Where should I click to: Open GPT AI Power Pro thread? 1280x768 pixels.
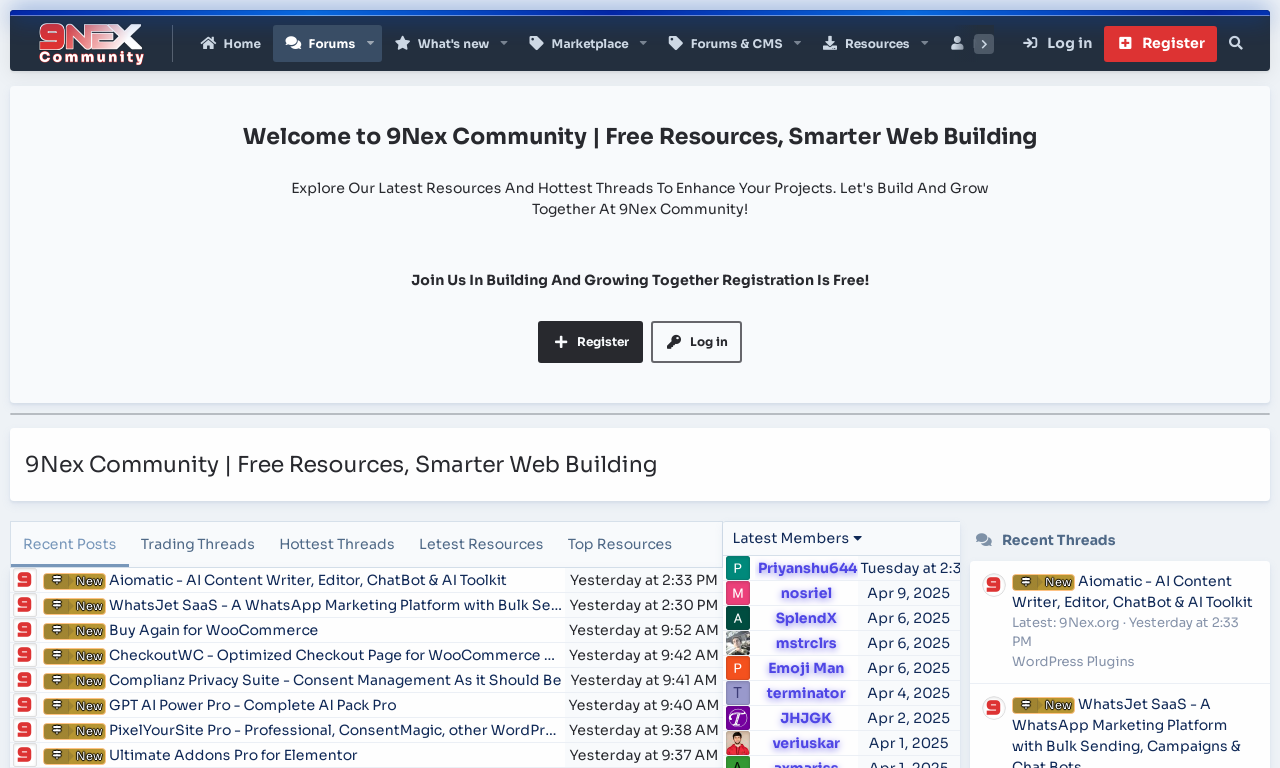pos(252,705)
